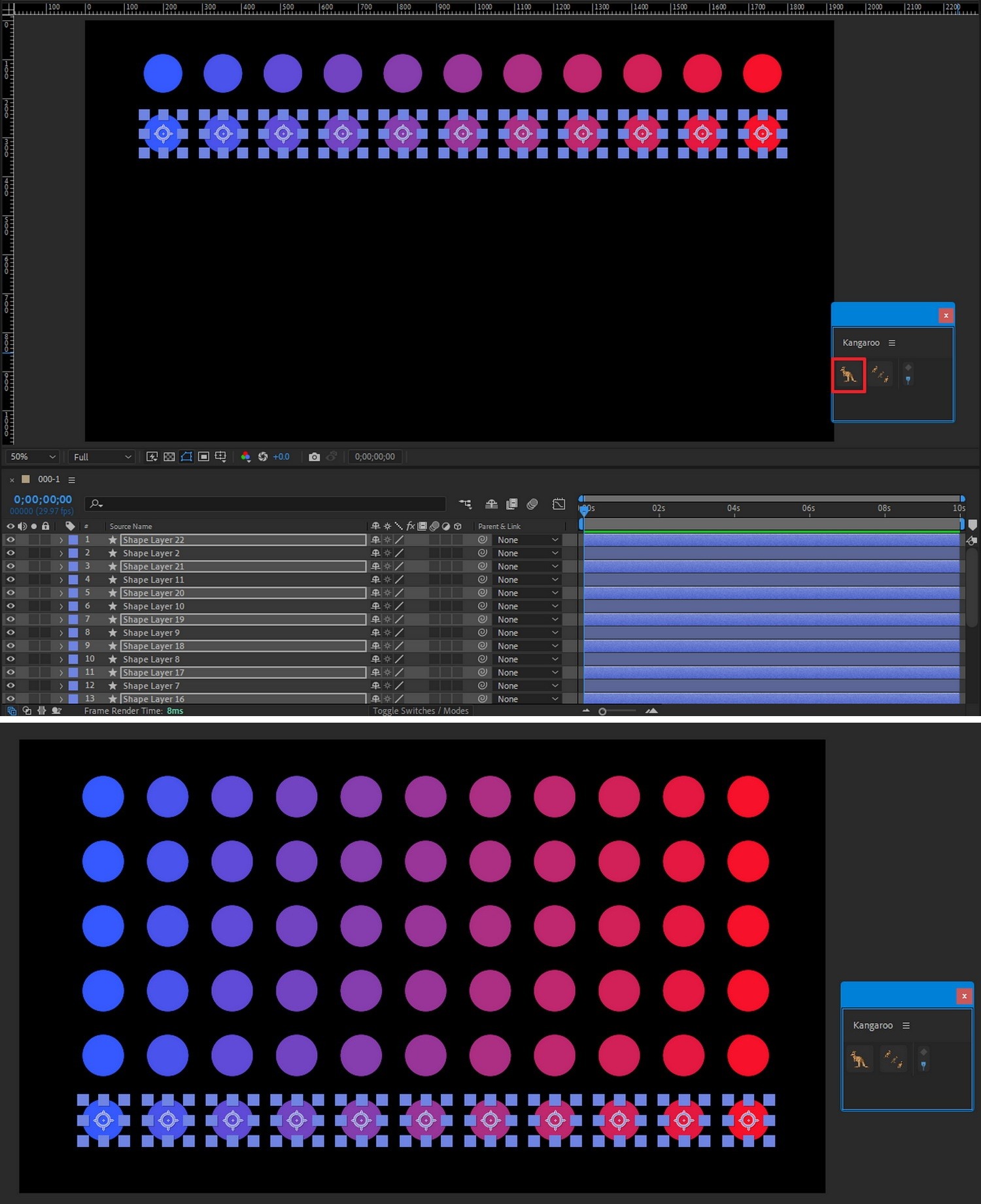Click Toggle Switches / Modes button

pyautogui.click(x=421, y=711)
